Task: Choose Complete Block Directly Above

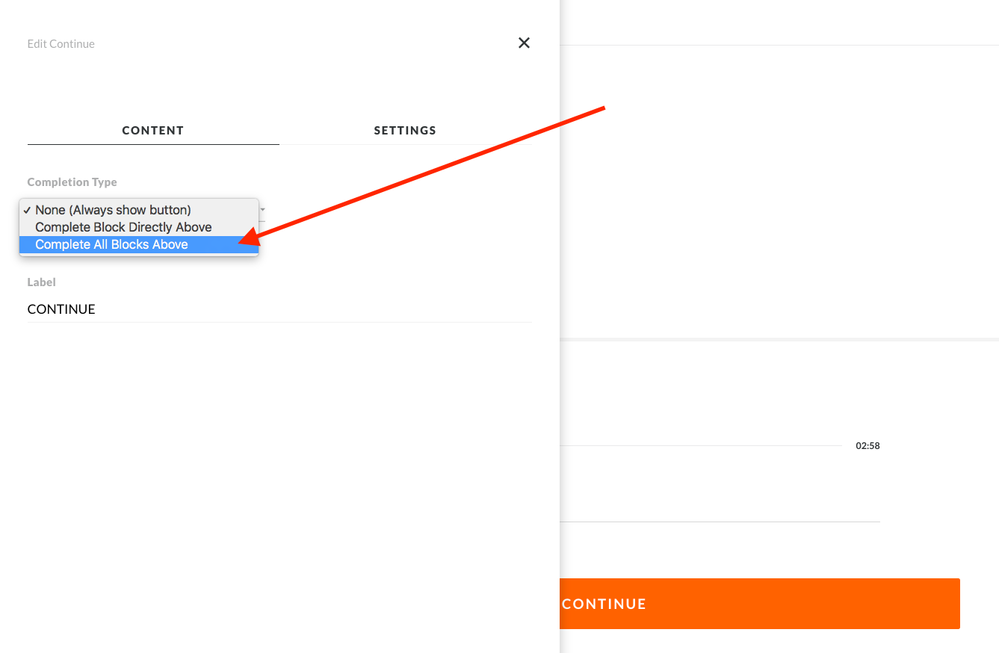Action: pyautogui.click(x=124, y=227)
